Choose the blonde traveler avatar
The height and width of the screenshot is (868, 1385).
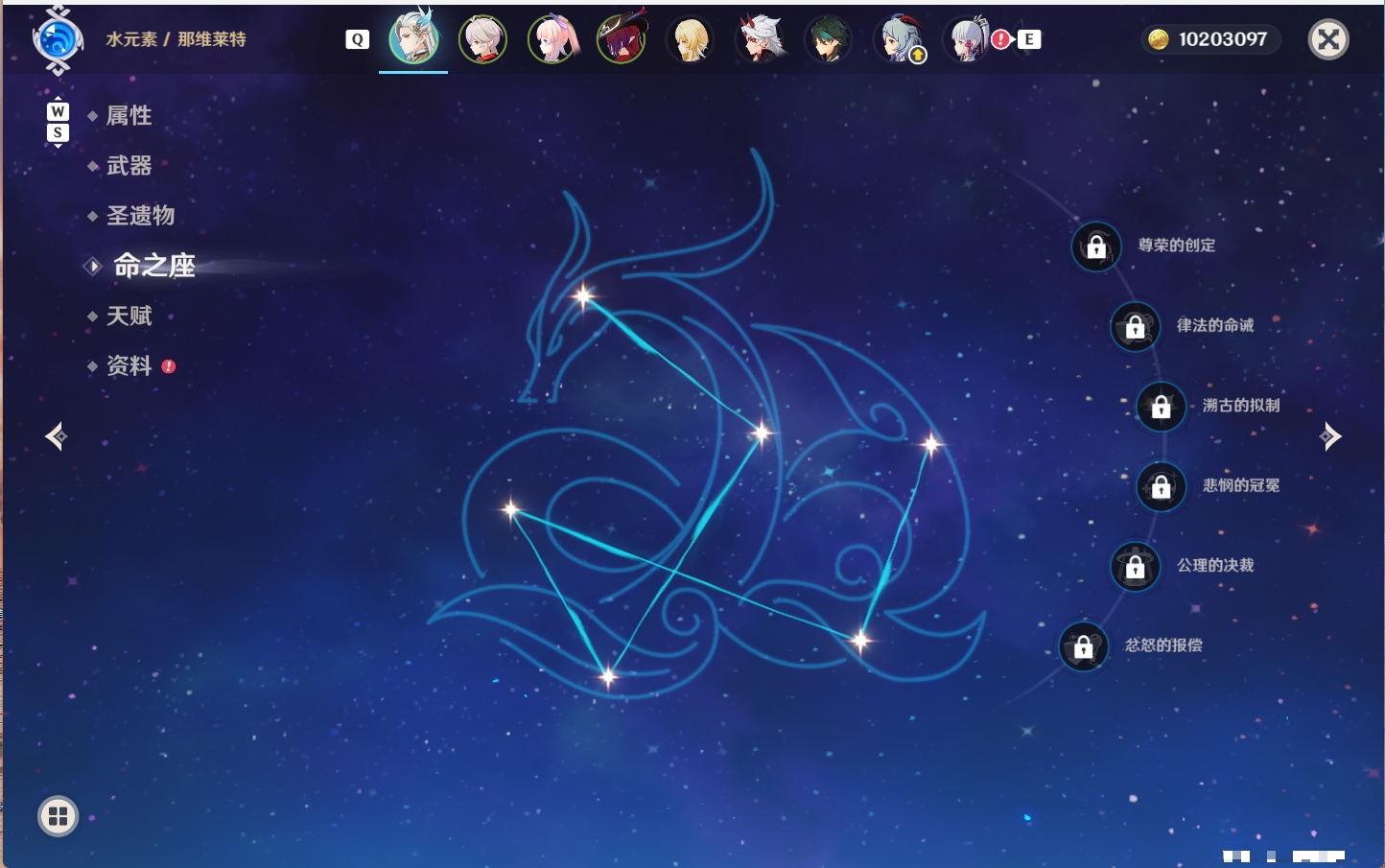[691, 39]
